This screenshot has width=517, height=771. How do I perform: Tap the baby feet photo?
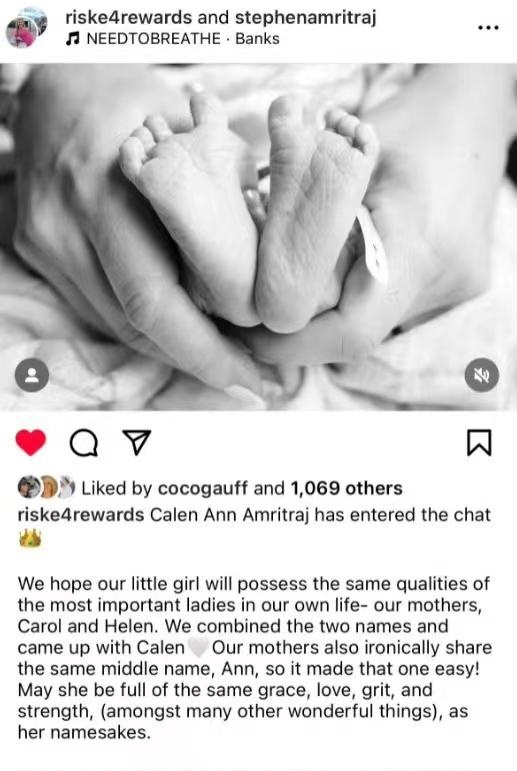click(x=258, y=237)
